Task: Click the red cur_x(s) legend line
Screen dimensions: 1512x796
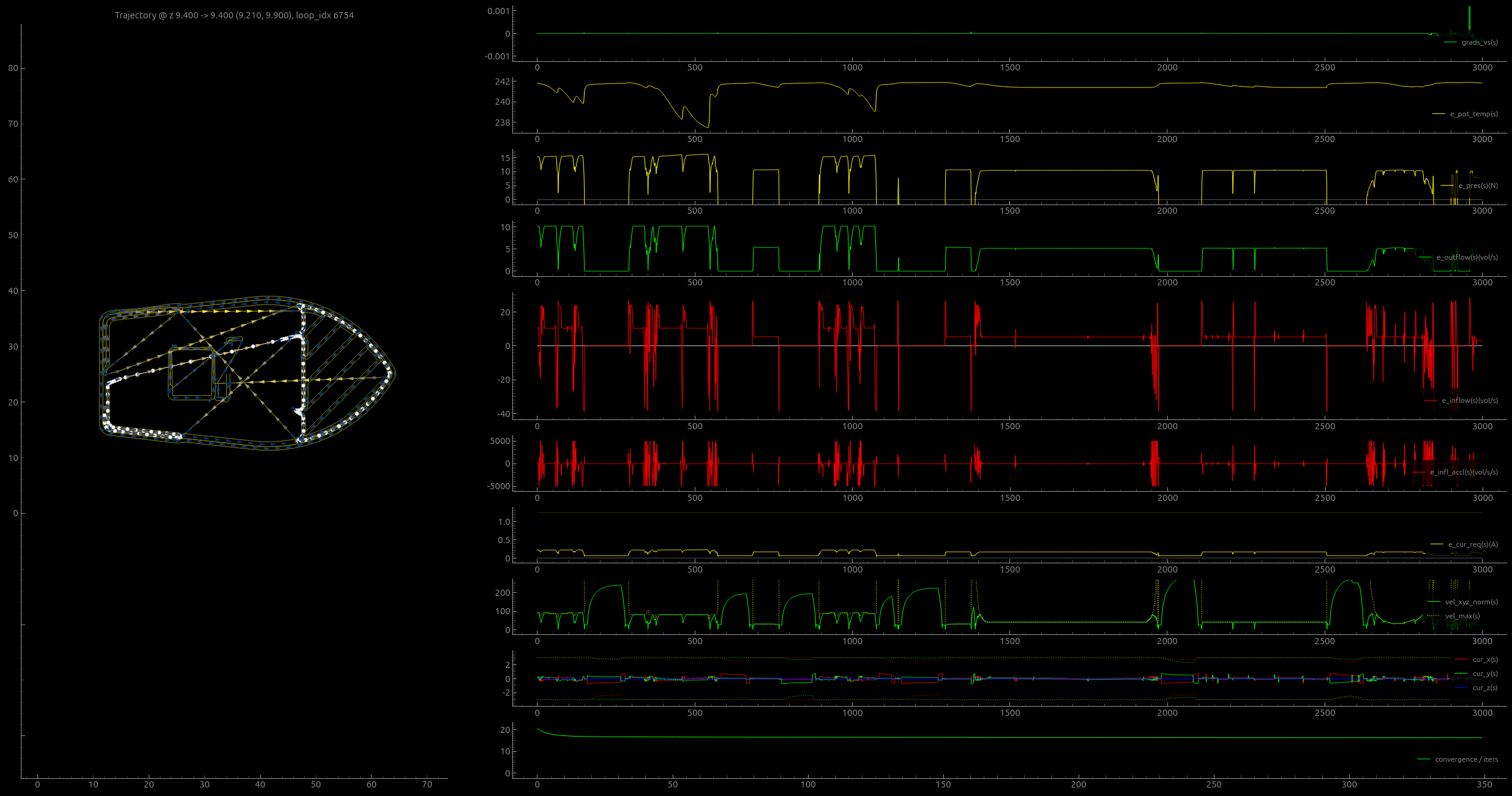Action: pos(1461,659)
